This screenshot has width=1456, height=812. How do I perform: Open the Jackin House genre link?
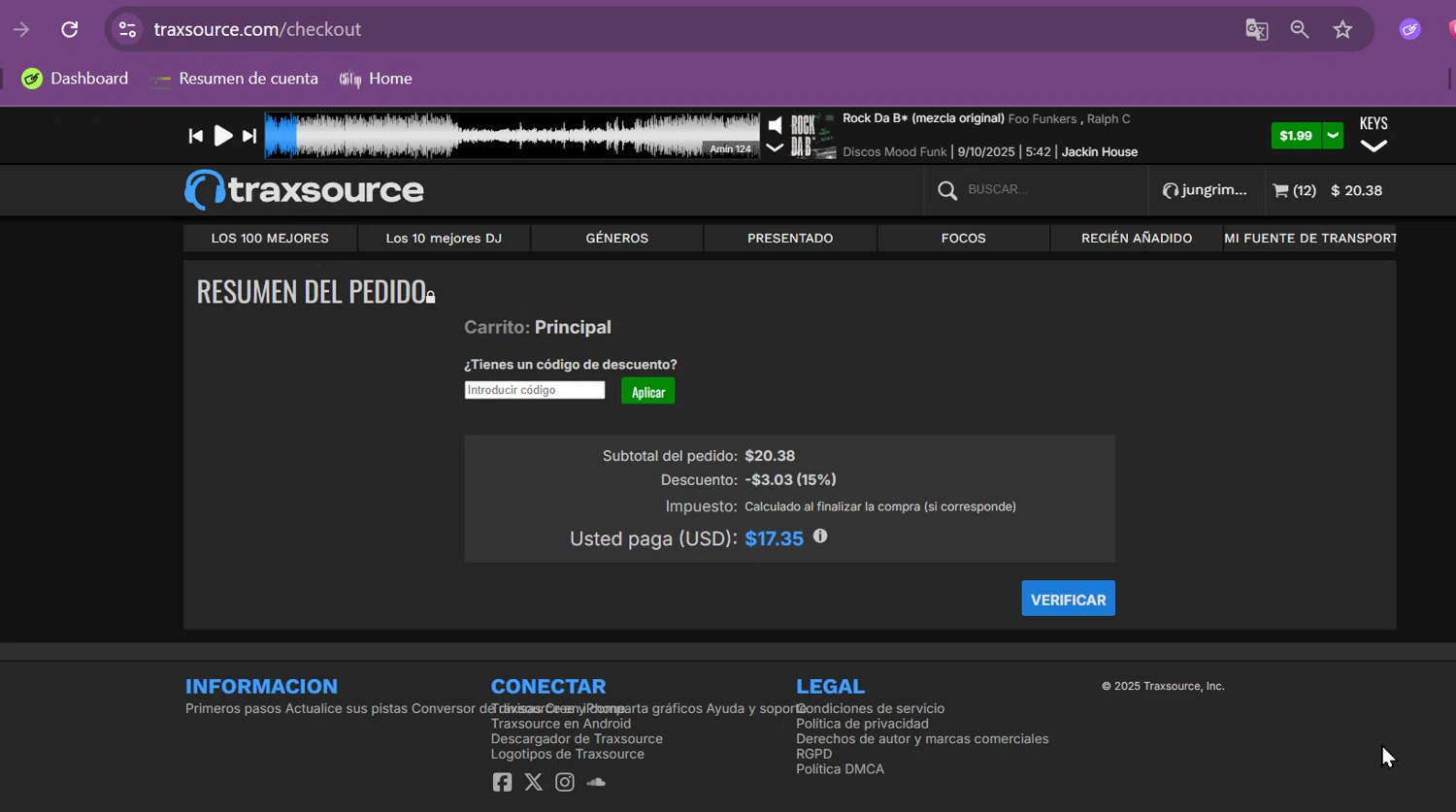click(1100, 152)
